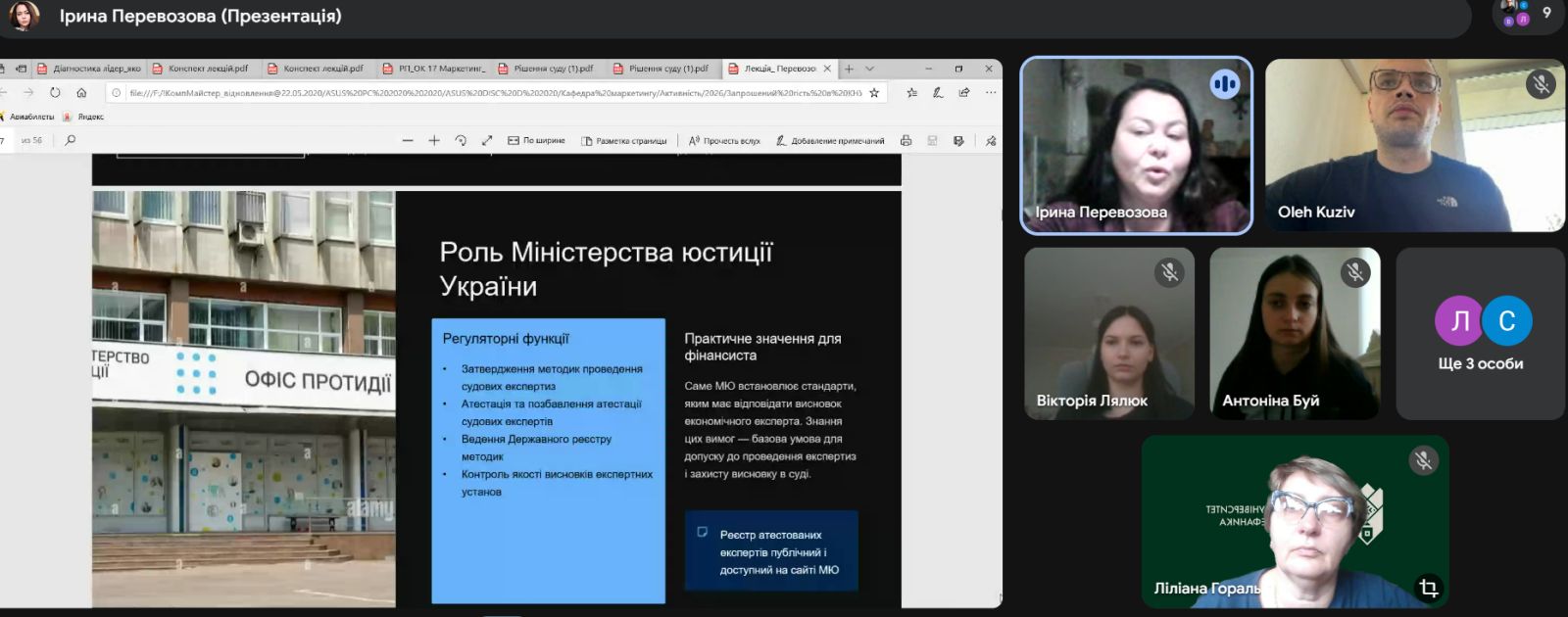Click the speaking indicator on Ірина's tile
The width and height of the screenshot is (1568, 617).
(1225, 84)
